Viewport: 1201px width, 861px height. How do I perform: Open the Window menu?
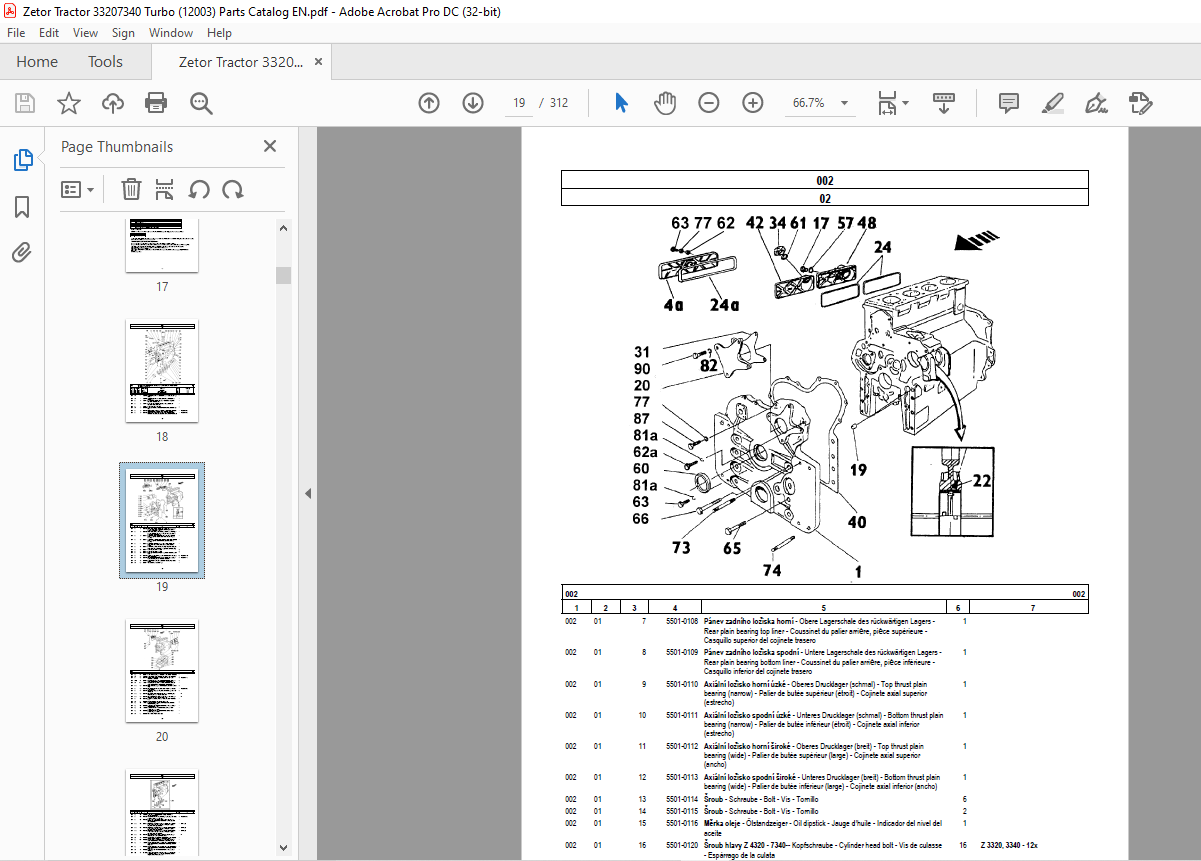tap(171, 33)
